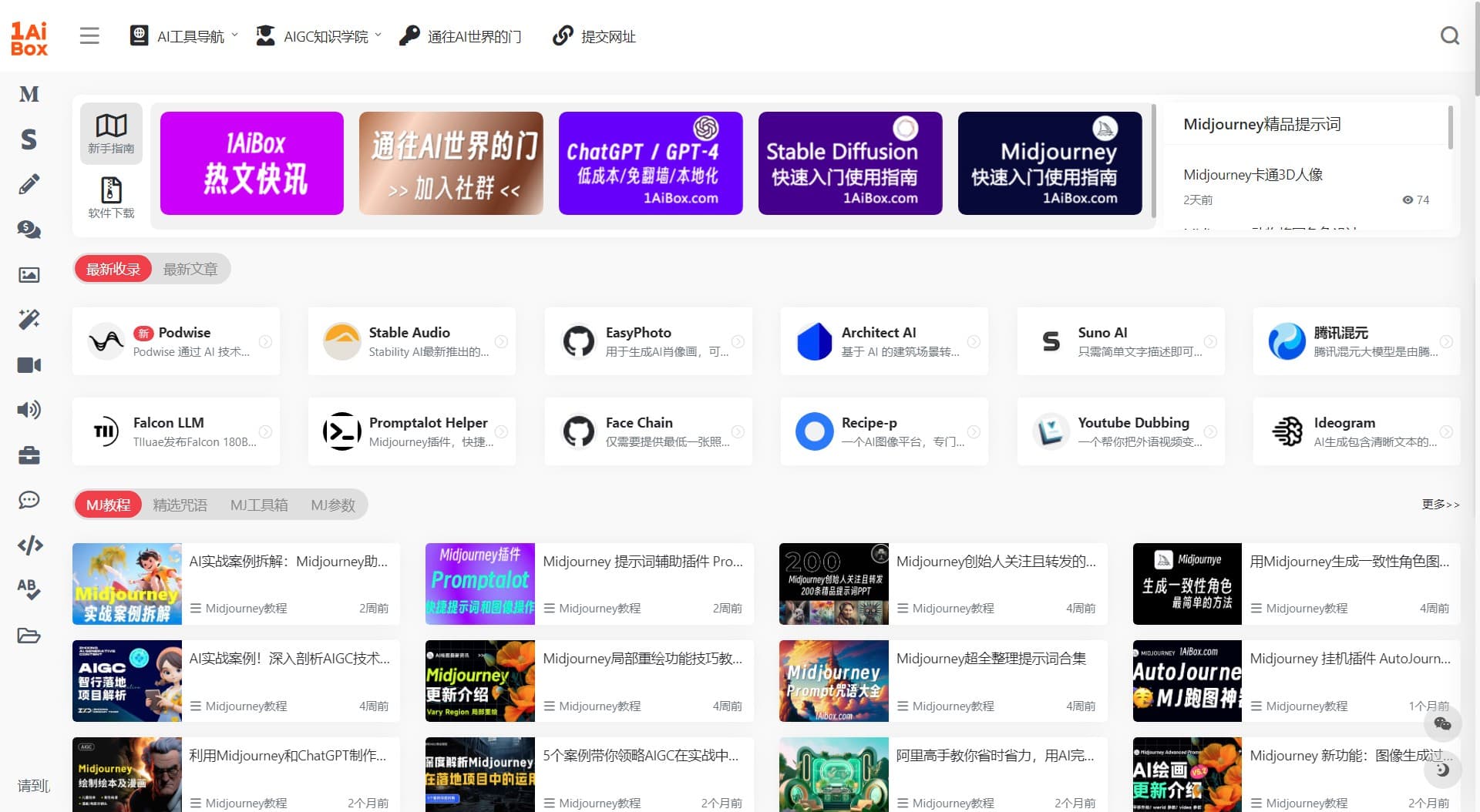Click arrow on Stable Audio card
Screen dimensions: 1480x812
[501, 341]
